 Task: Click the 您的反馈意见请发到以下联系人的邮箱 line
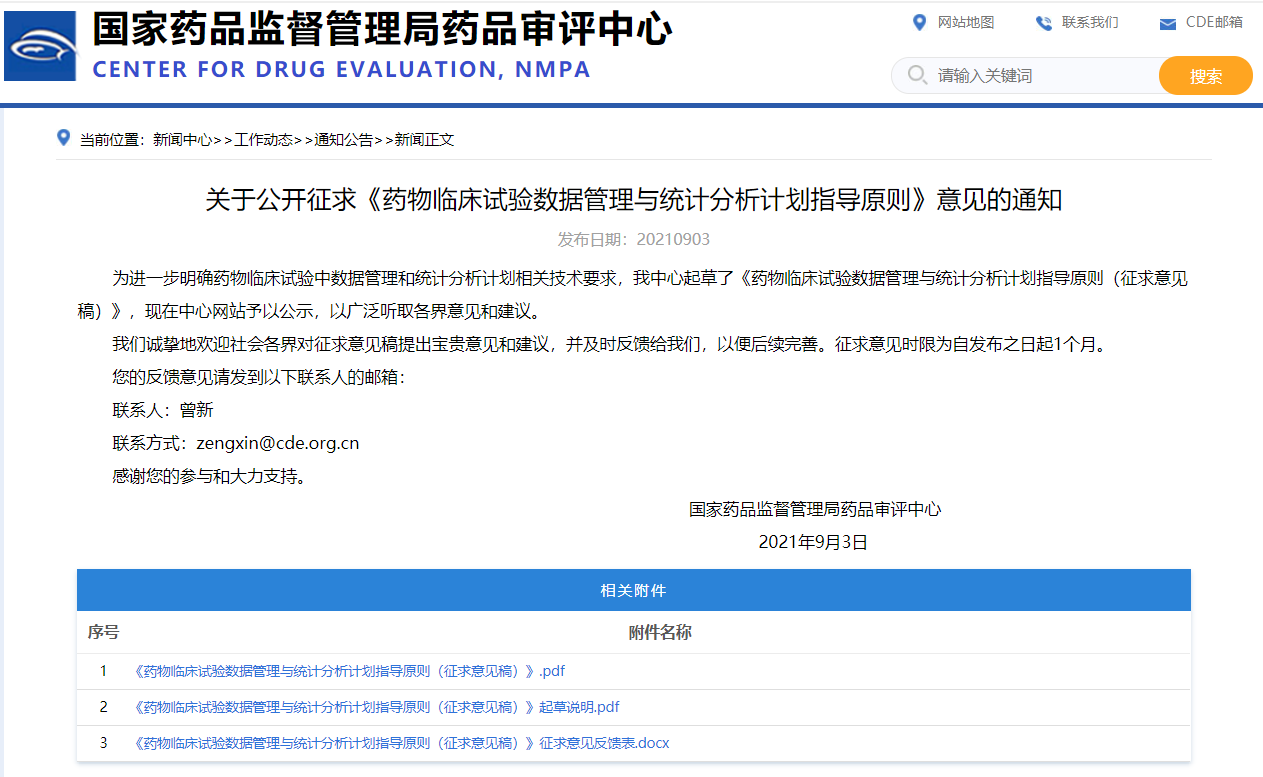259,377
